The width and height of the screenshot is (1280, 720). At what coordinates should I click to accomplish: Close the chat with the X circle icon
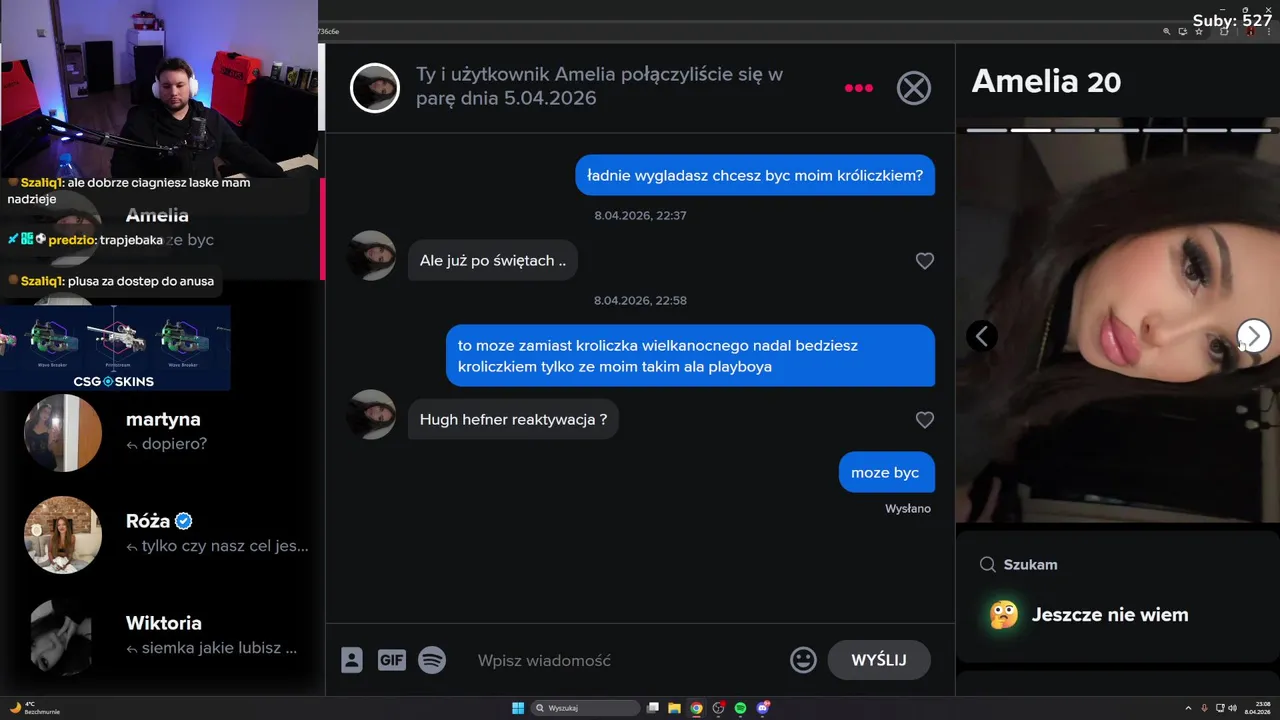pyautogui.click(x=913, y=88)
